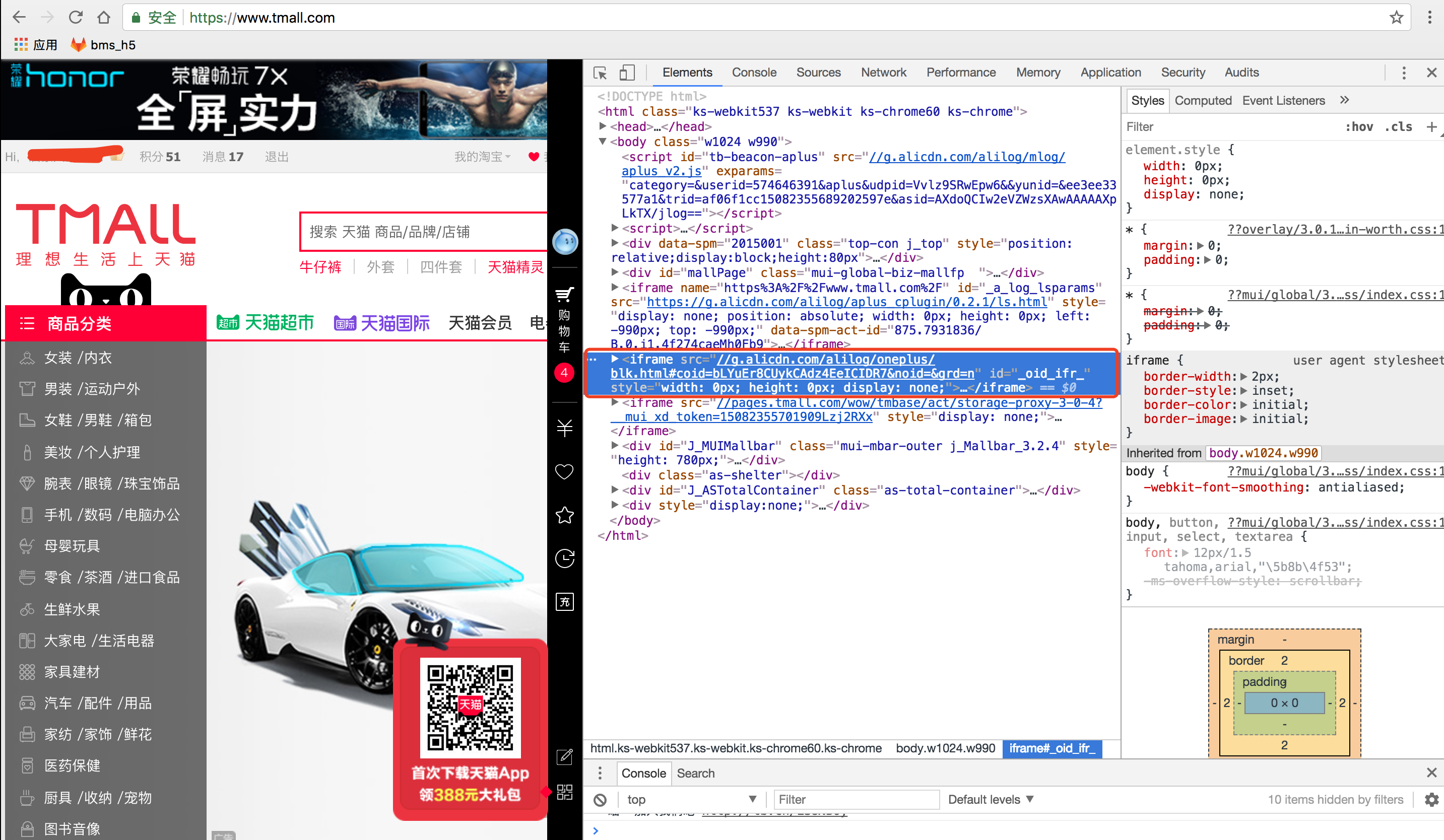
Task: Click the star collection sidebar icon
Action: 564,515
